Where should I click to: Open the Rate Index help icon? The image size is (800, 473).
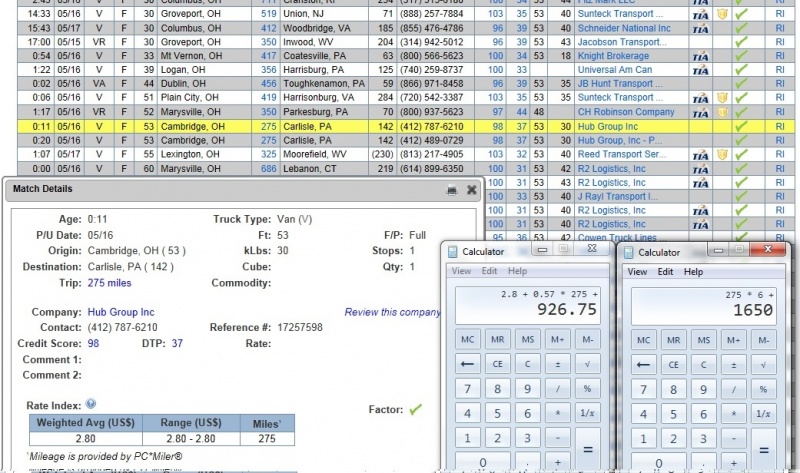click(x=91, y=404)
